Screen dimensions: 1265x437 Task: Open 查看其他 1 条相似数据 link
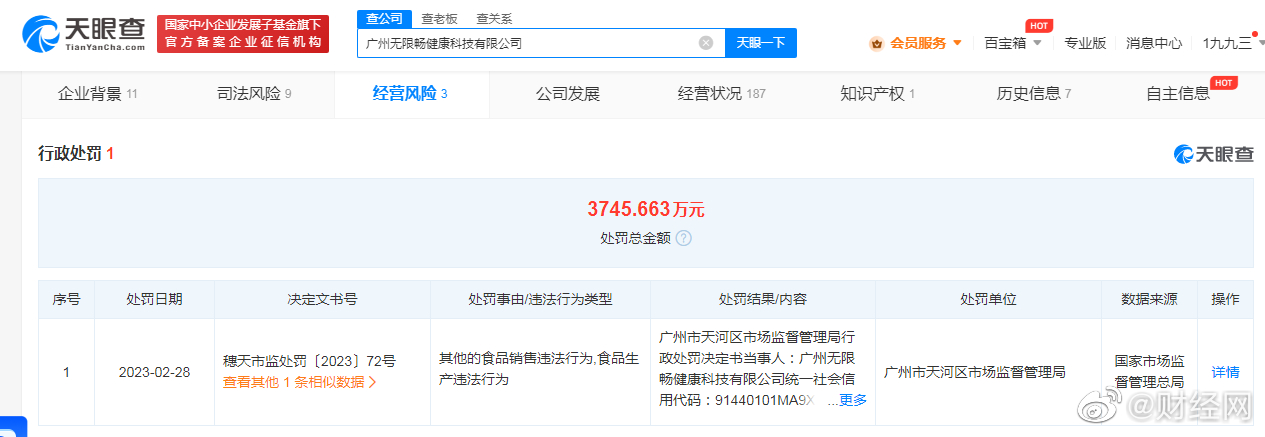[299, 382]
